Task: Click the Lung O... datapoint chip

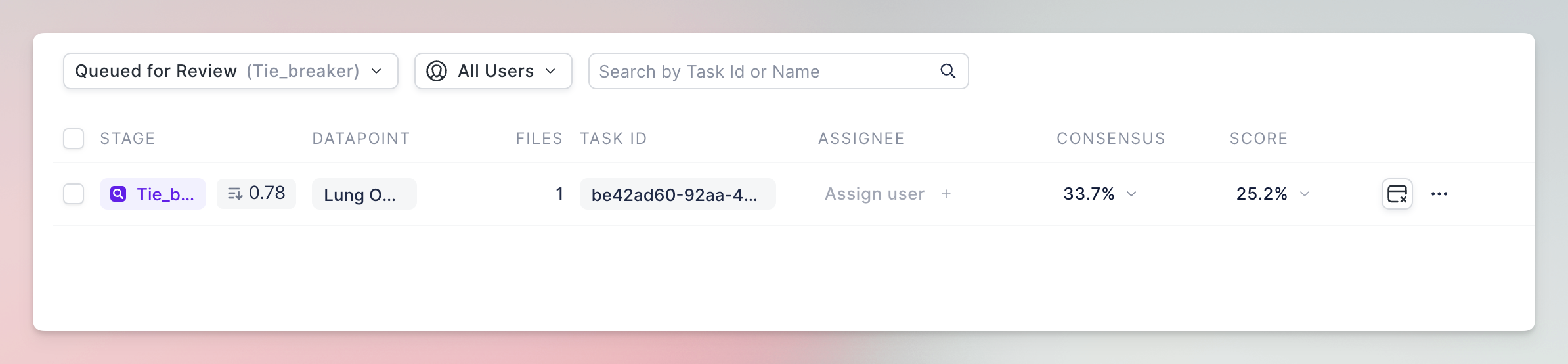Action: (364, 194)
